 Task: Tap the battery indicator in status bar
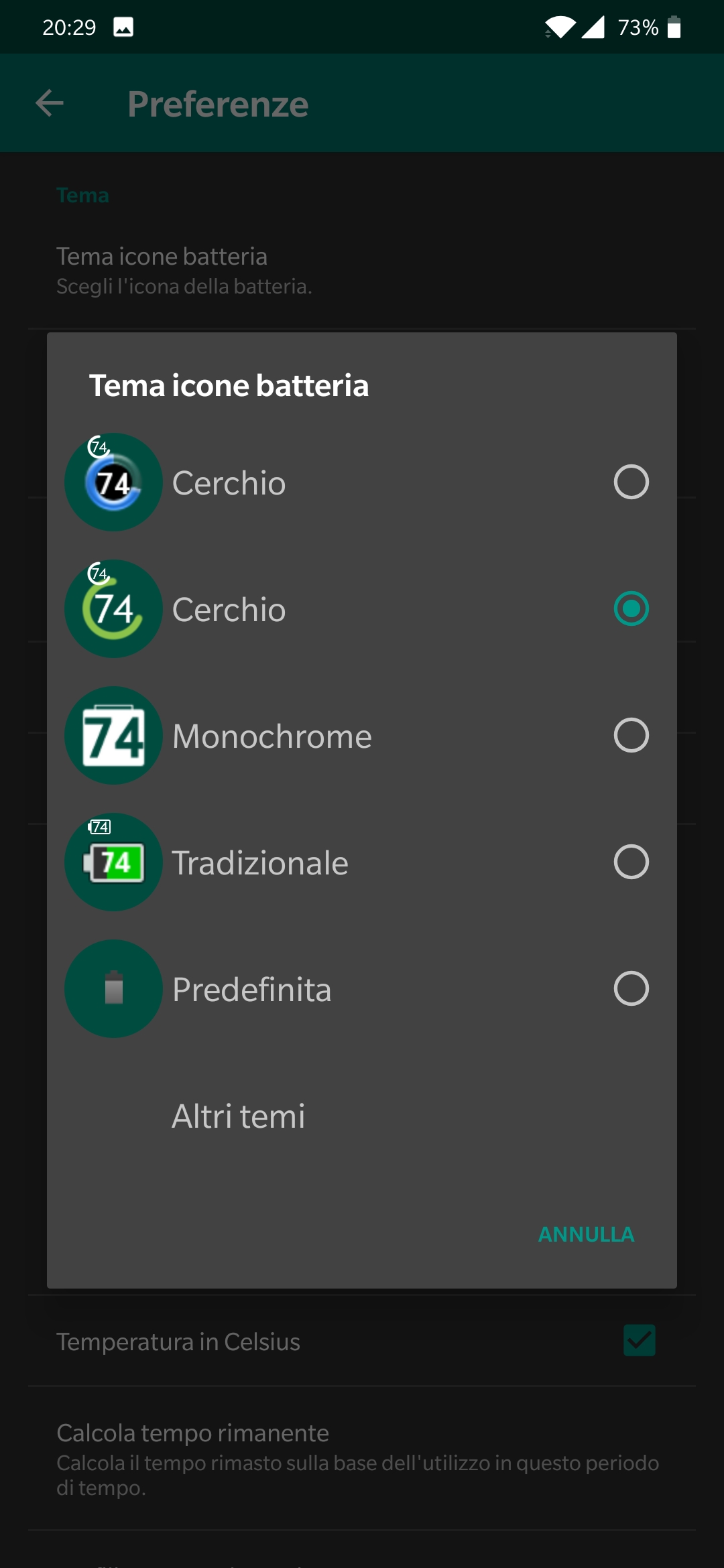[674, 27]
